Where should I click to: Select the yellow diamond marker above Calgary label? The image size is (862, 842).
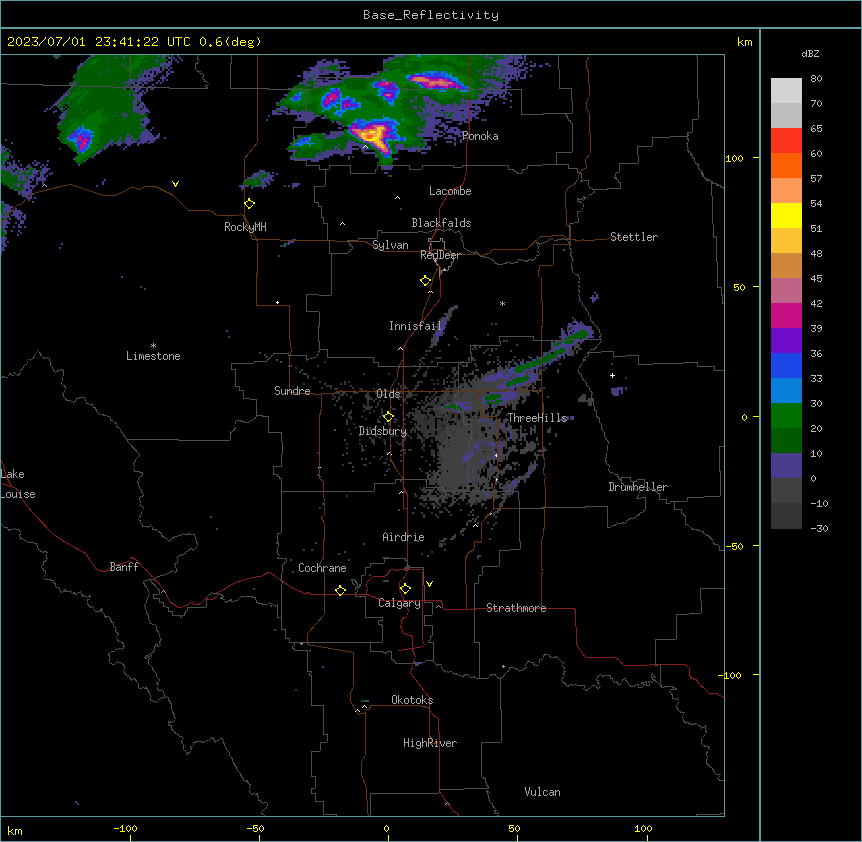405,589
